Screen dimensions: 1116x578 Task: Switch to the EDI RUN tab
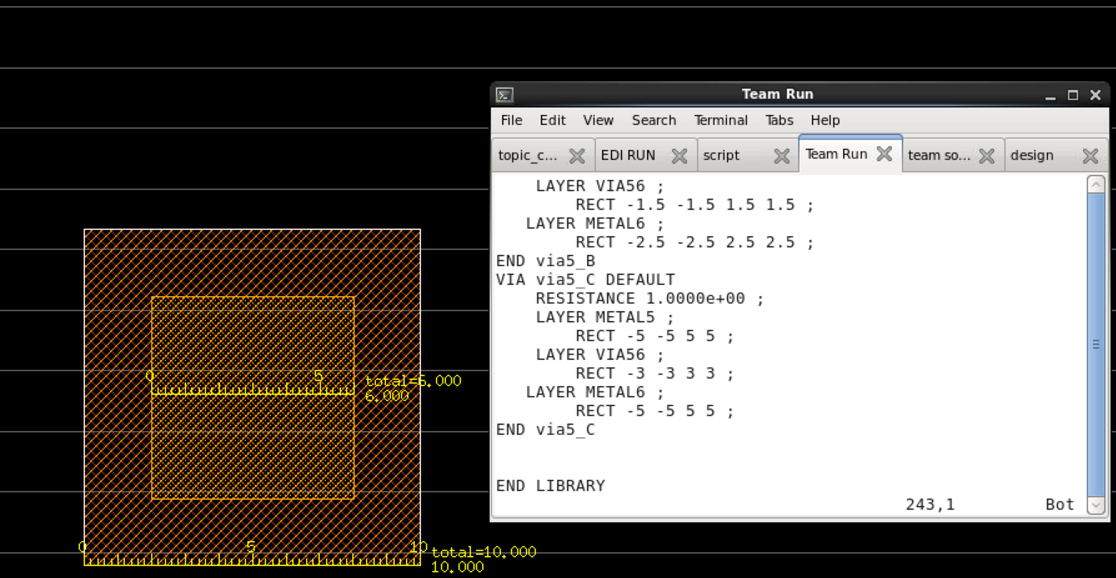(x=628, y=155)
